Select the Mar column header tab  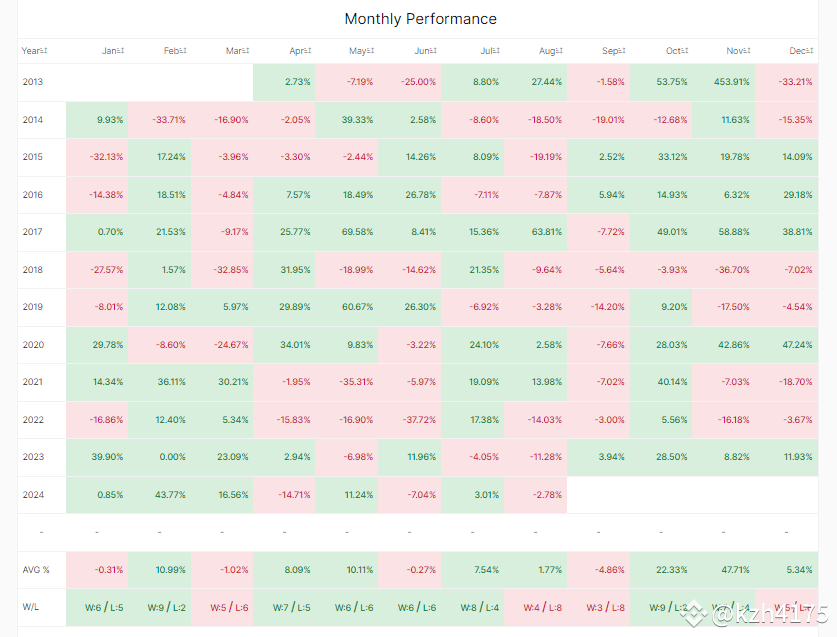236,50
